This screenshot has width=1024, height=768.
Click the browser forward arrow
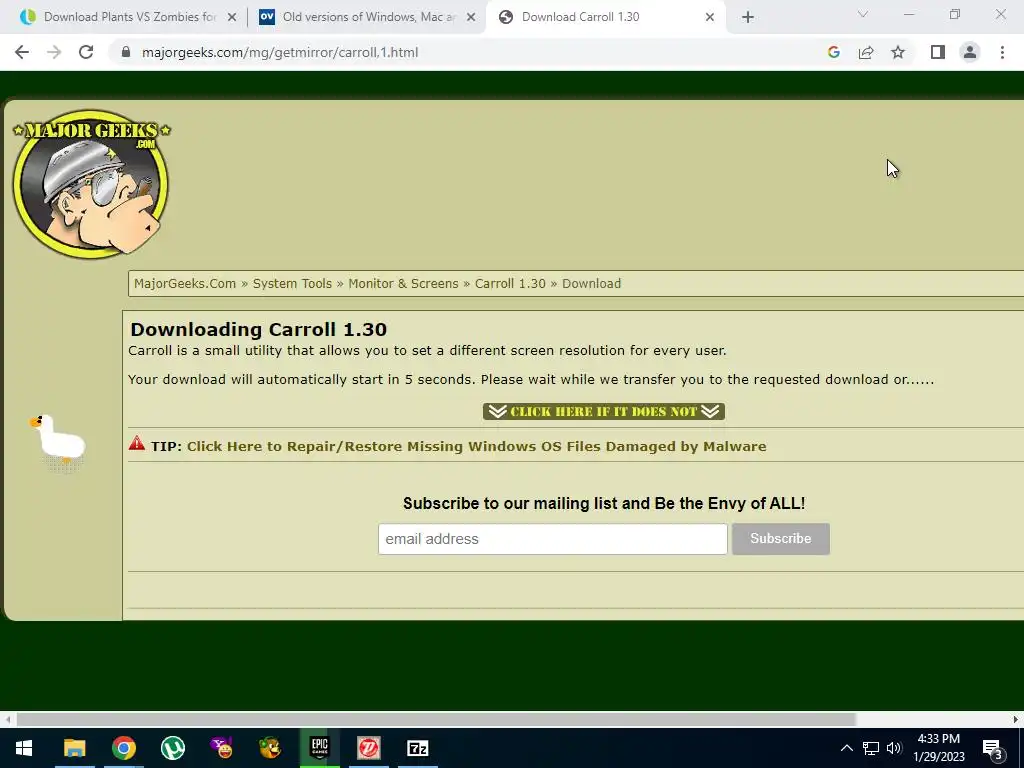[x=54, y=52]
